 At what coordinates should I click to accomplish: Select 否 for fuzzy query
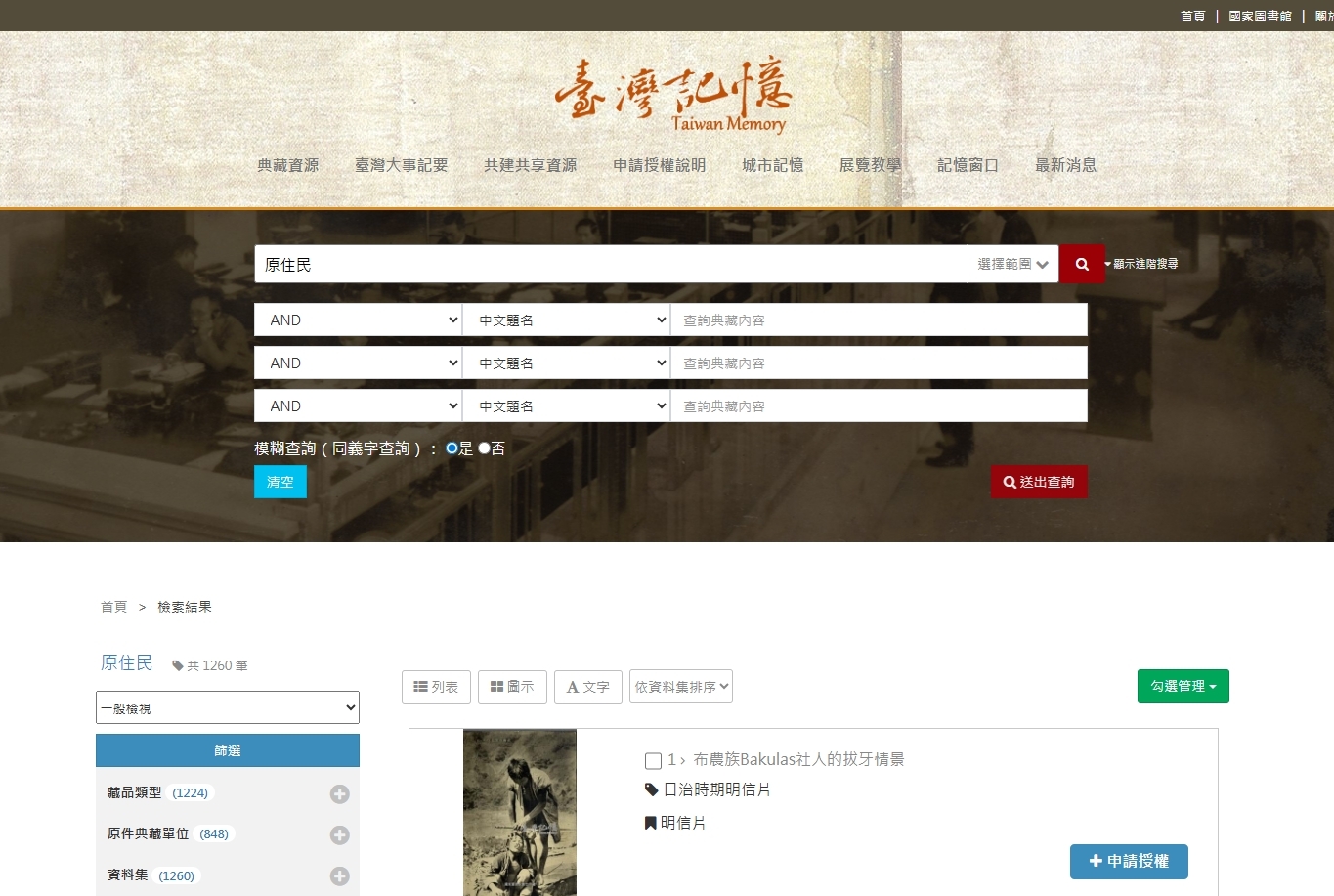484,448
